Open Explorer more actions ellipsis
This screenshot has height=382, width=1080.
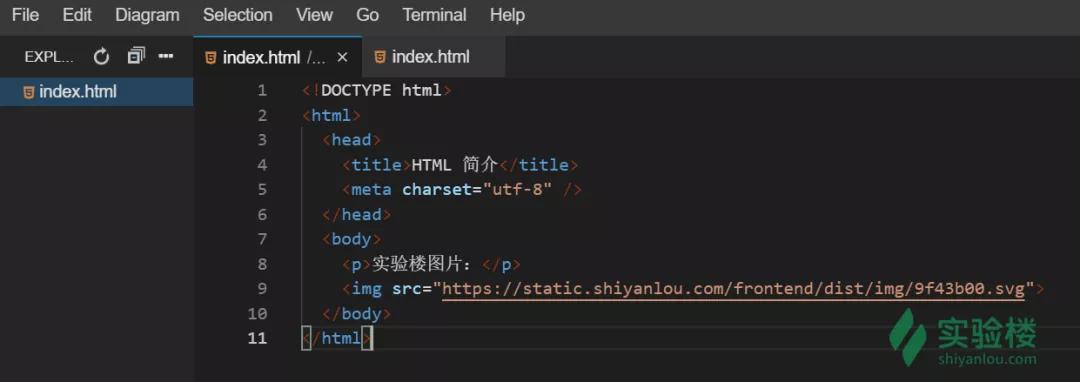pos(166,56)
